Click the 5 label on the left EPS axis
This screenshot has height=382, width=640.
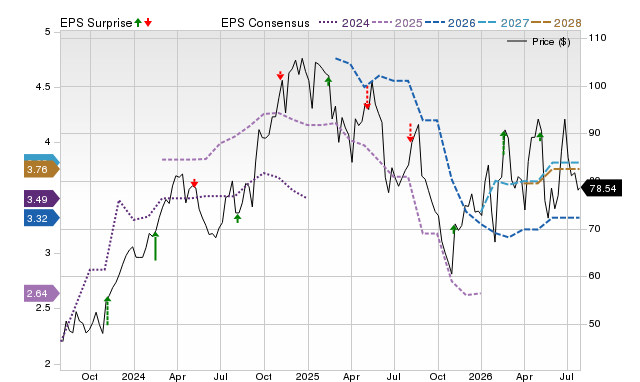(48, 32)
